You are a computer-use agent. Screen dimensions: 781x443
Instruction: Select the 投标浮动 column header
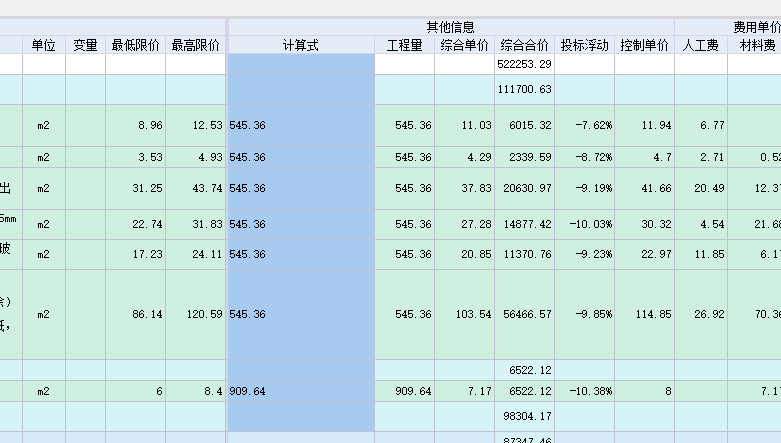(x=585, y=45)
